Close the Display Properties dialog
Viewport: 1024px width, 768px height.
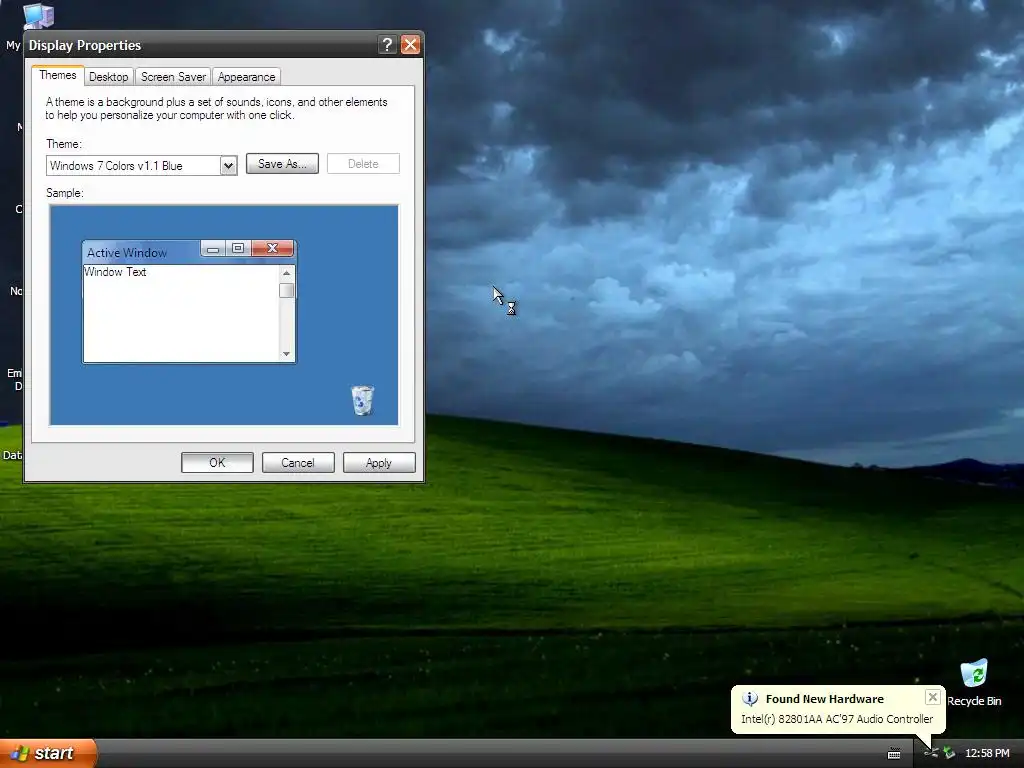pyautogui.click(x=410, y=44)
